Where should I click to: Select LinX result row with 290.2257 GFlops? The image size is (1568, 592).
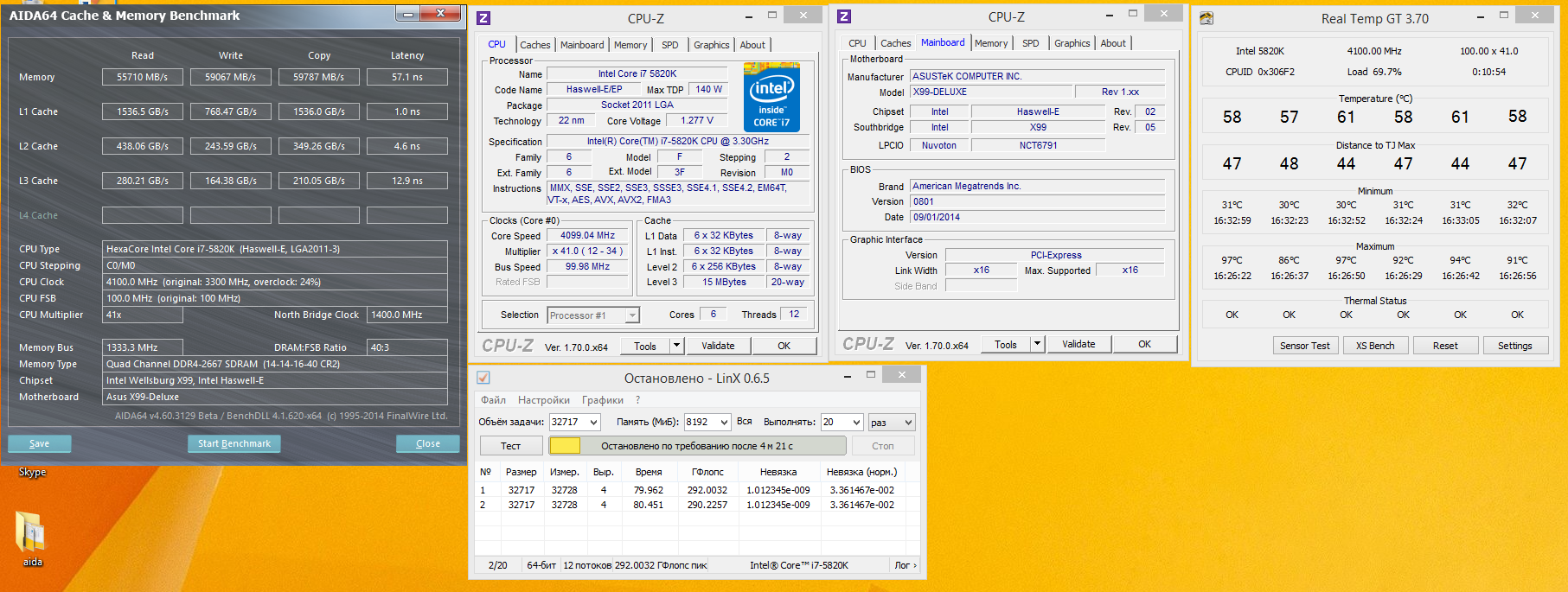pos(698,505)
